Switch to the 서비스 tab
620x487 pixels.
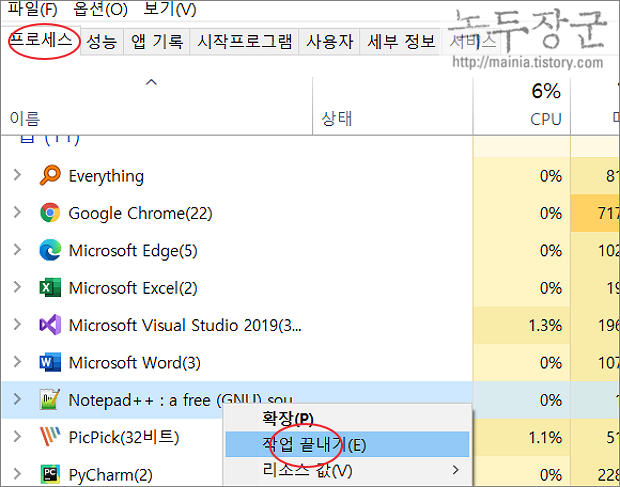point(472,42)
